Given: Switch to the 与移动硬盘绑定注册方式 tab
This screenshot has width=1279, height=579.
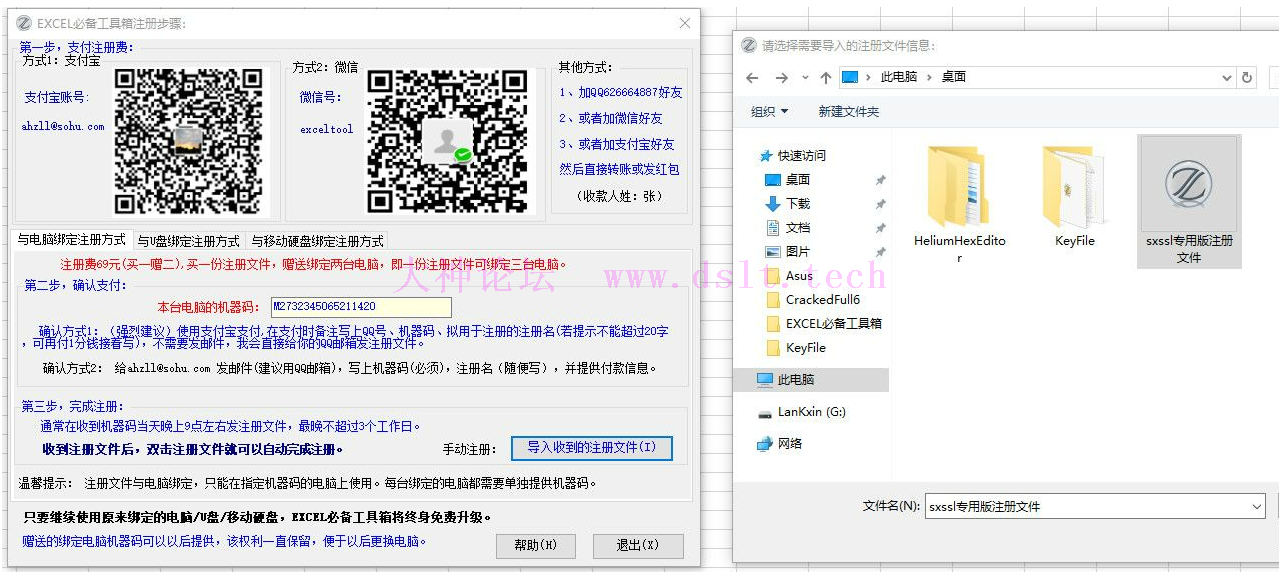Looking at the screenshot, I should click(317, 241).
